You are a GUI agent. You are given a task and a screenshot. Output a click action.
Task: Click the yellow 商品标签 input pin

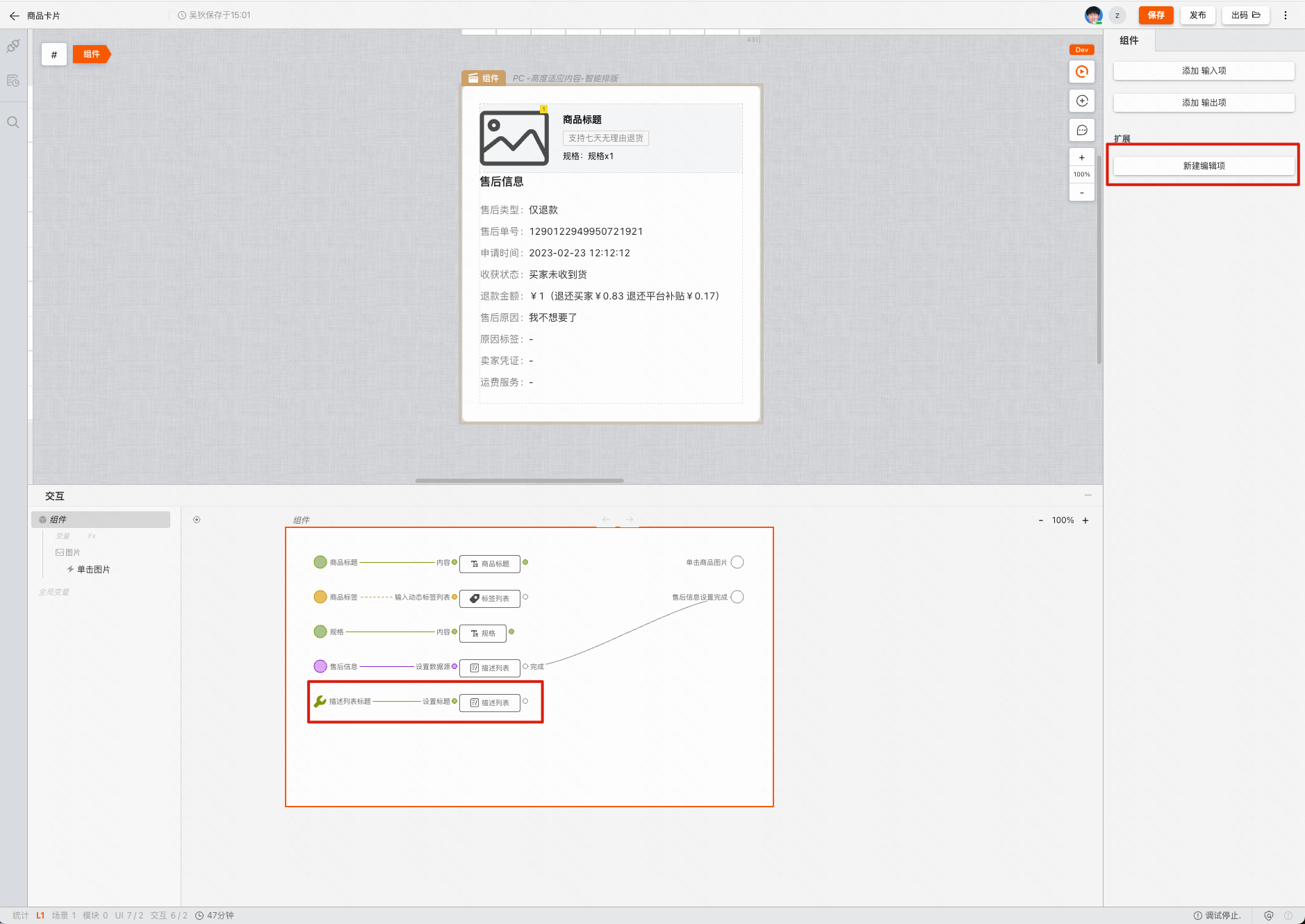(320, 597)
